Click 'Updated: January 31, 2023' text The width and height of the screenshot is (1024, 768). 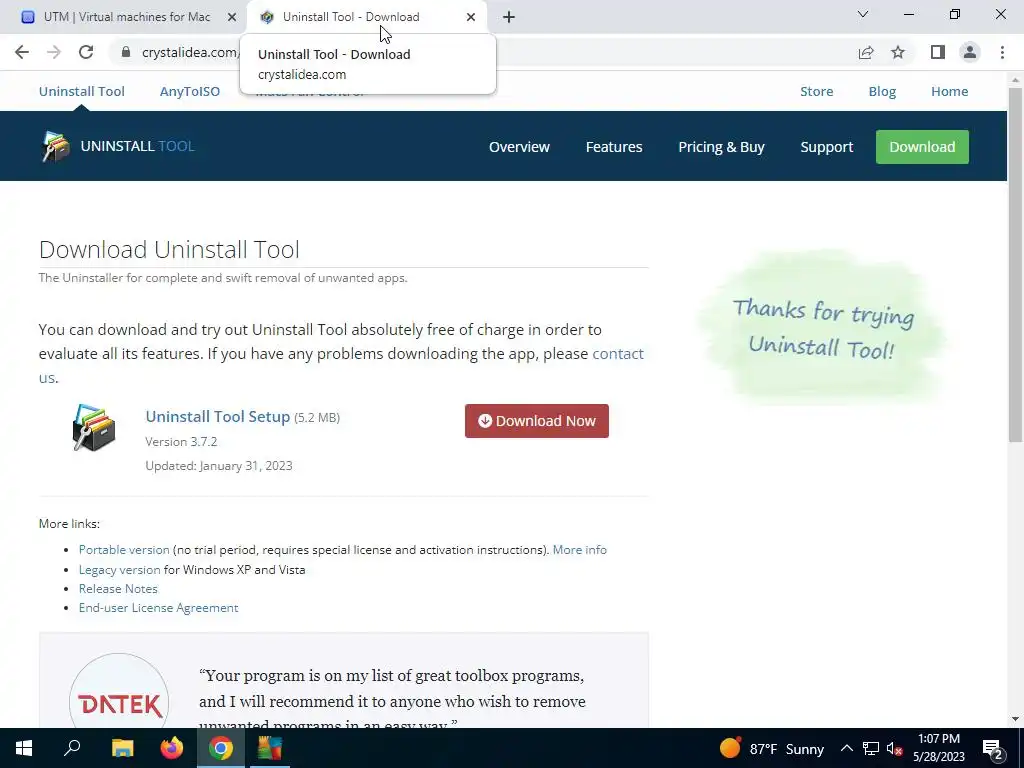[219, 466]
